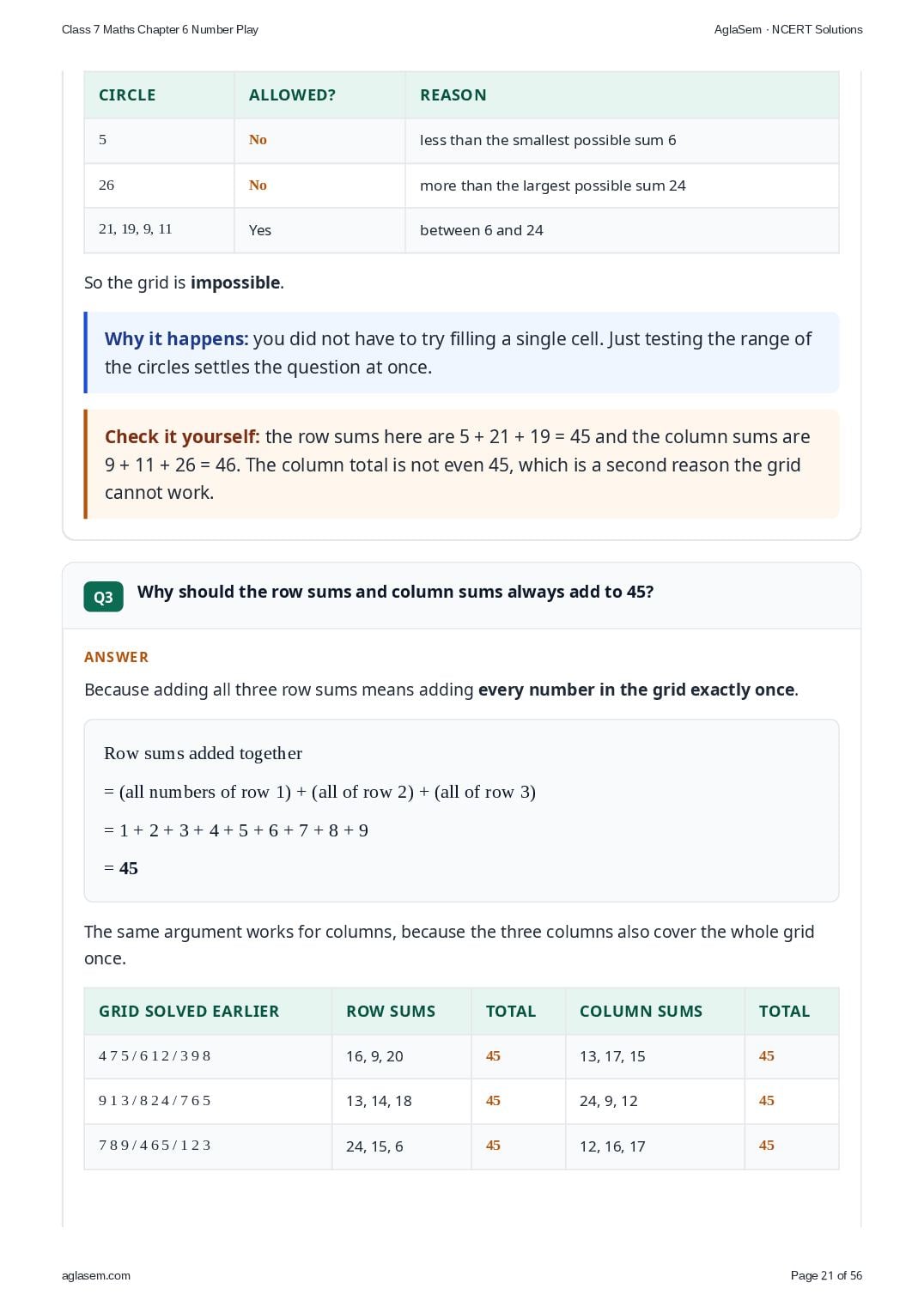Click the Q3 question title text
This screenshot has height=1307, width=924.
point(396,592)
